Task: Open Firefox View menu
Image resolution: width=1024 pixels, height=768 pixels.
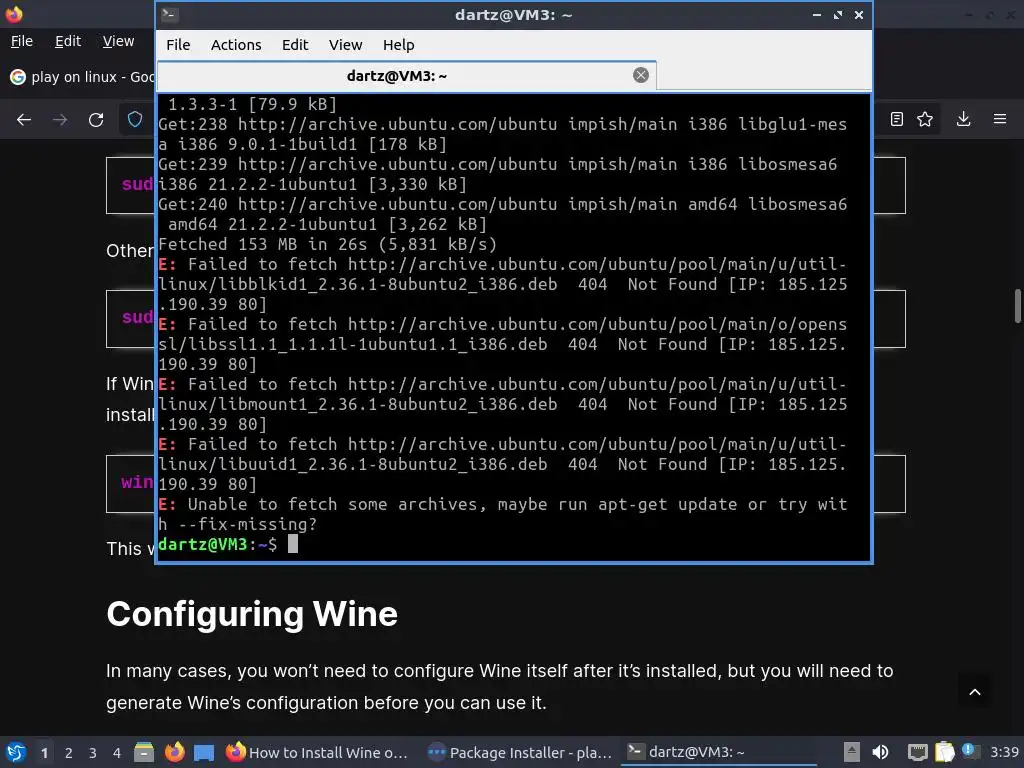Action: 118,41
